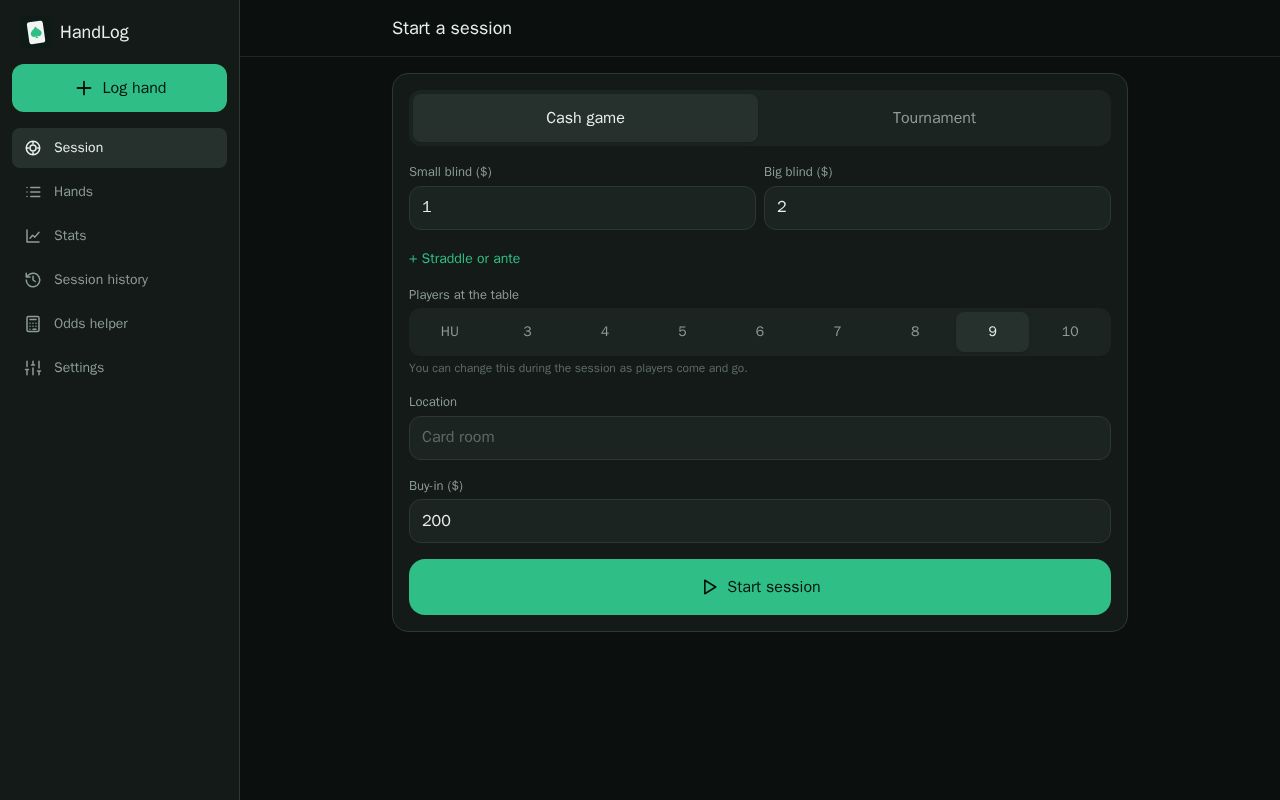Select heads-up (HU) player count

tap(450, 332)
